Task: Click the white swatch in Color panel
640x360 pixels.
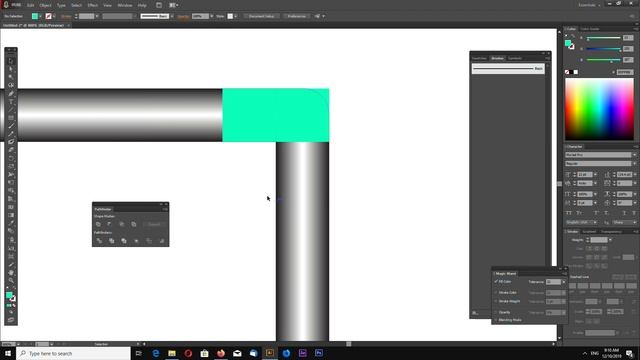Action: (x=576, y=72)
